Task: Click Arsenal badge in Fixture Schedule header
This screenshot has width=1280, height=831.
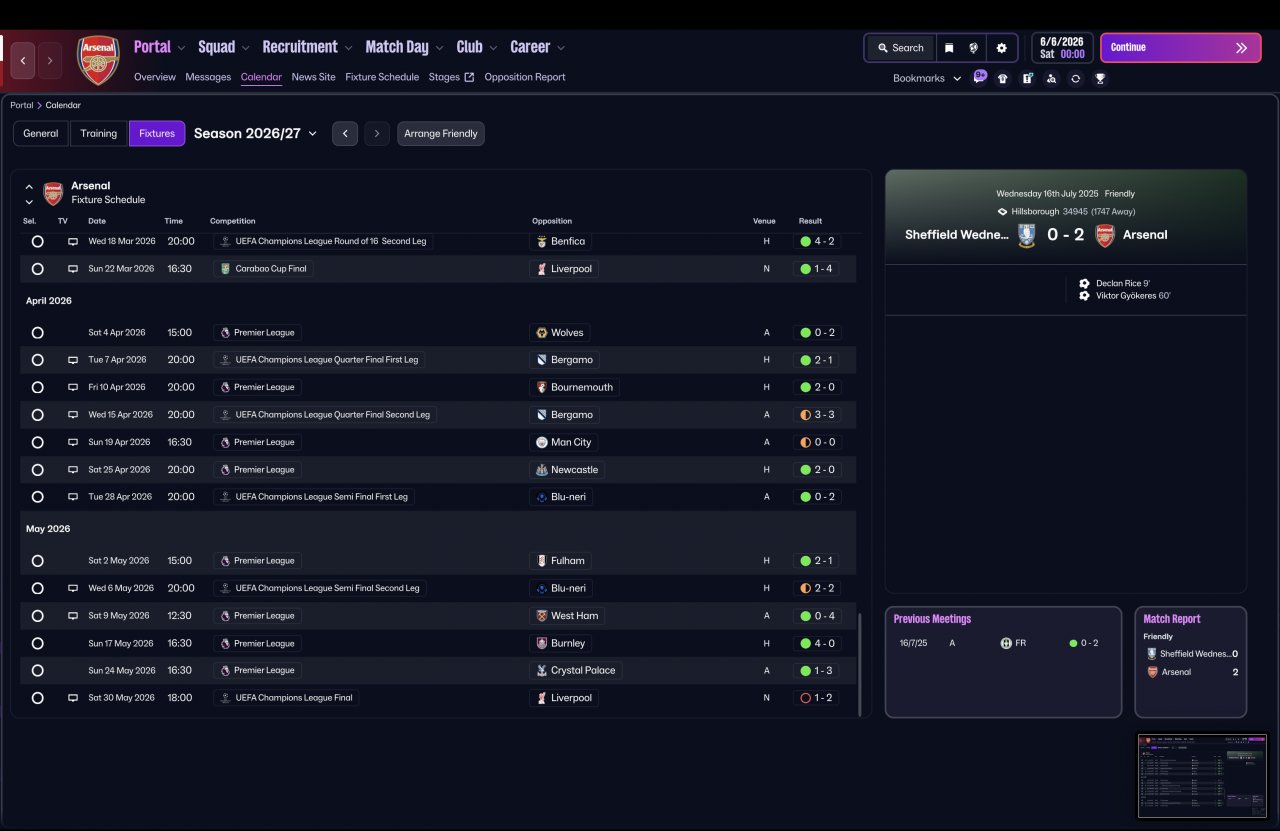Action: pos(53,193)
